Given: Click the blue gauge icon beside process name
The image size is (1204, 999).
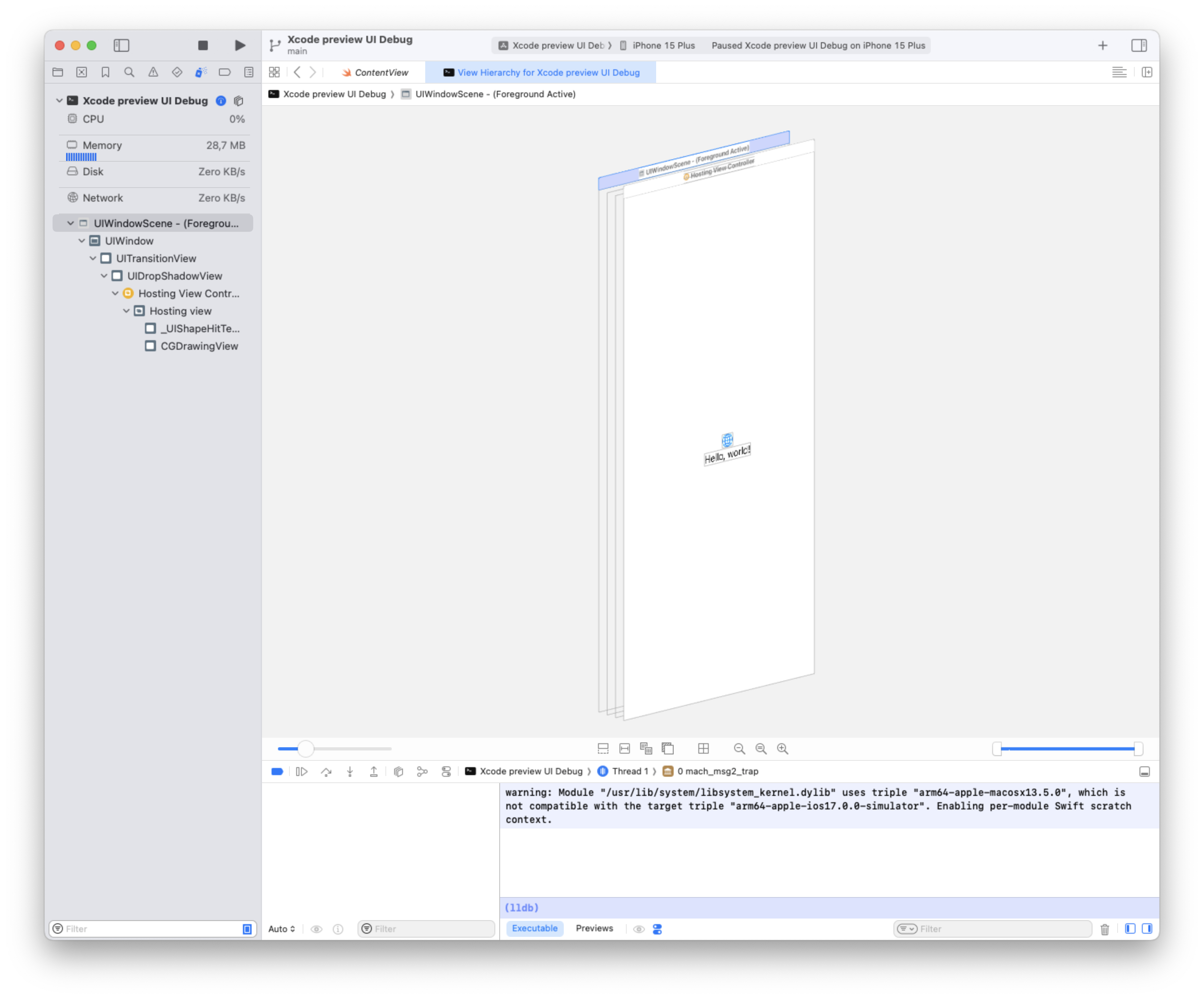Looking at the screenshot, I should pos(221,100).
